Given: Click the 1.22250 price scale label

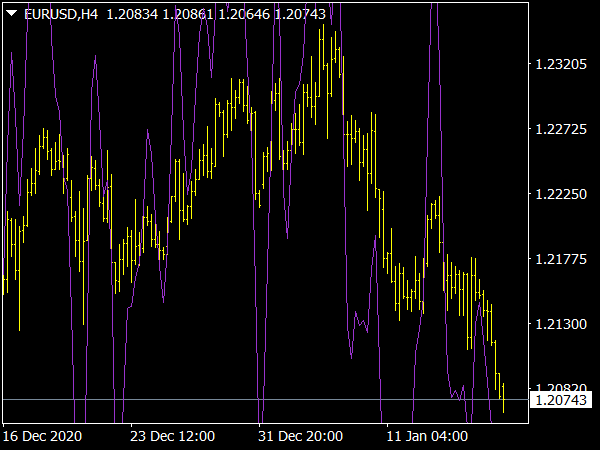Looking at the screenshot, I should [561, 194].
